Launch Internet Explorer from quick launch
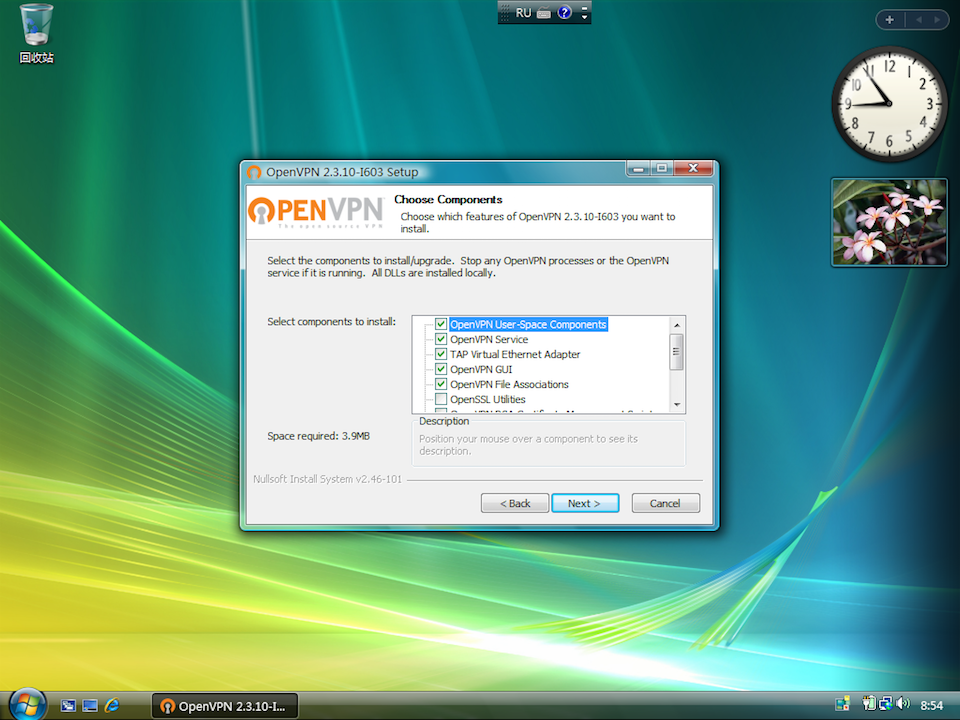The height and width of the screenshot is (720, 960). [x=112, y=706]
